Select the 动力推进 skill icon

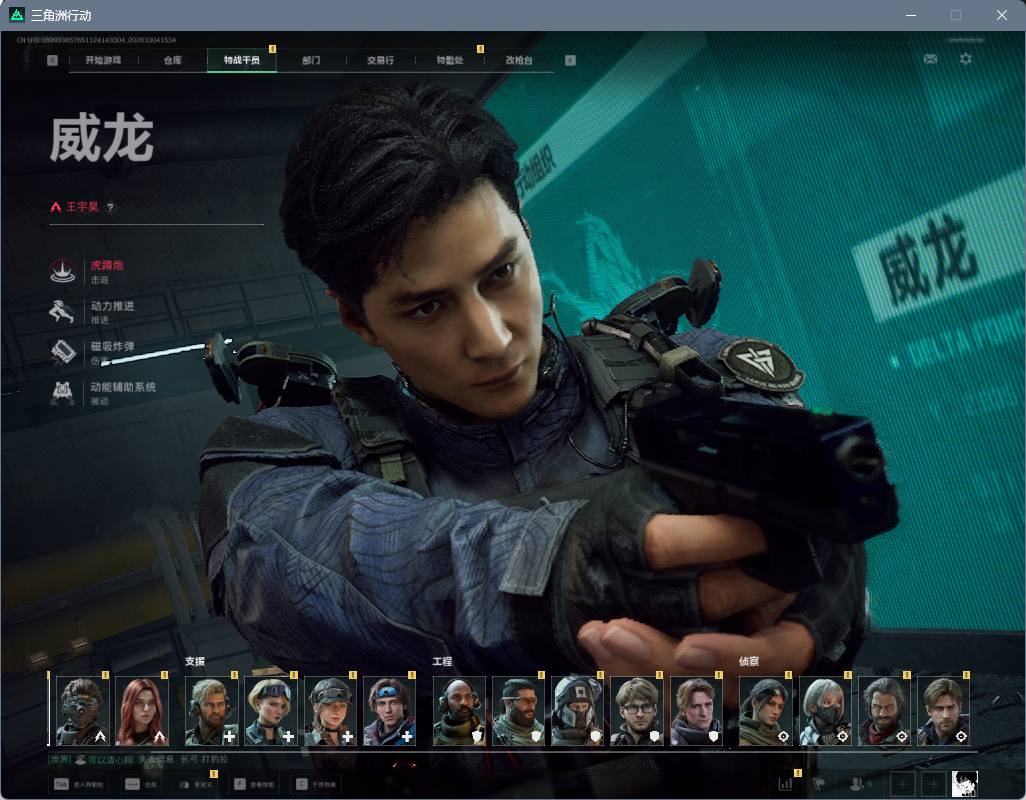click(63, 311)
